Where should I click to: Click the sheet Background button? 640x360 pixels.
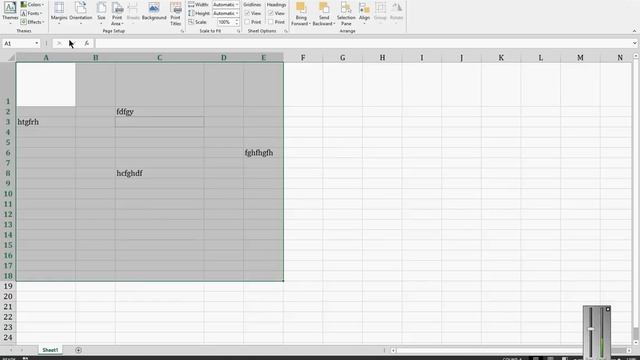coord(154,11)
